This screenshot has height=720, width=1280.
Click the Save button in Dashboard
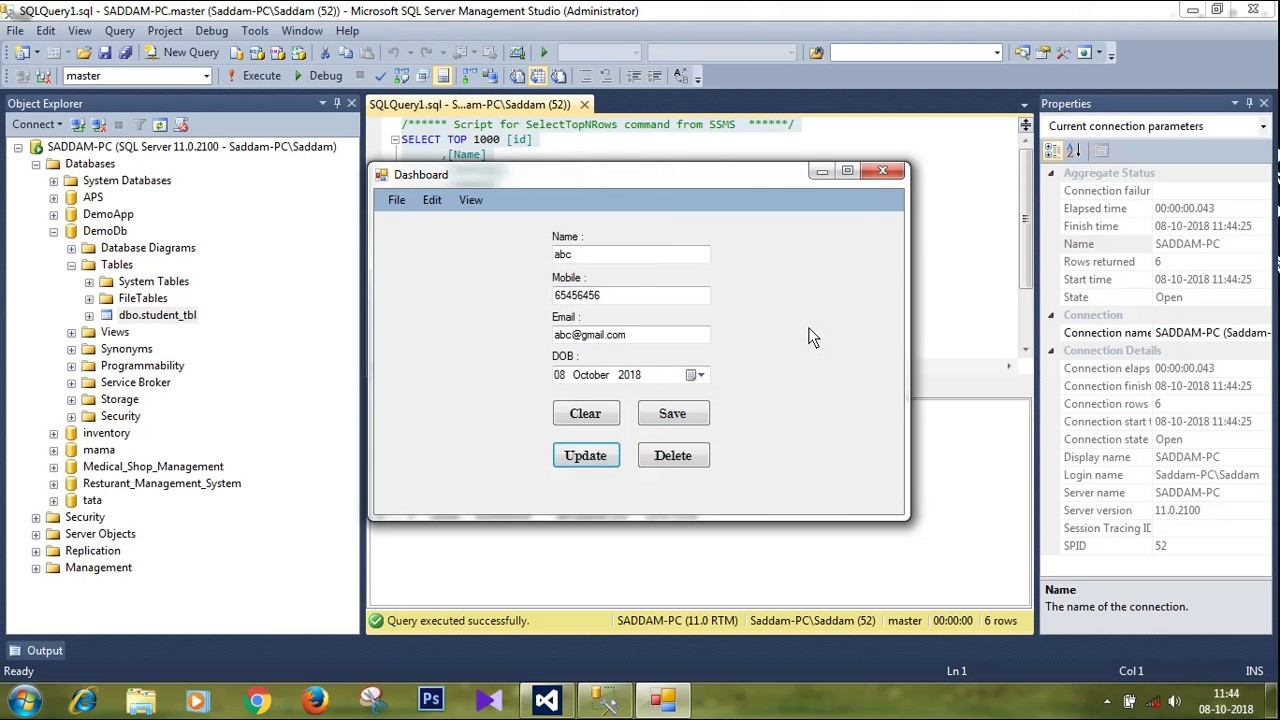point(672,413)
